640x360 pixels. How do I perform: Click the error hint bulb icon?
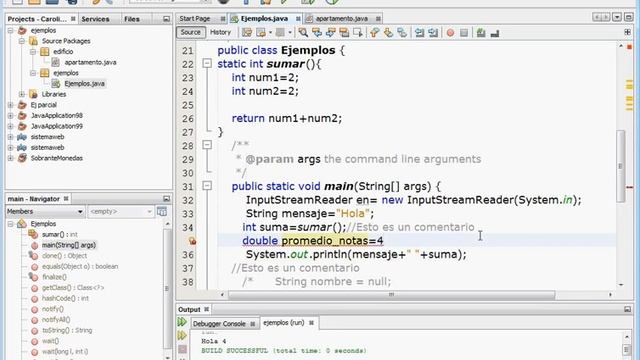pyautogui.click(x=192, y=241)
